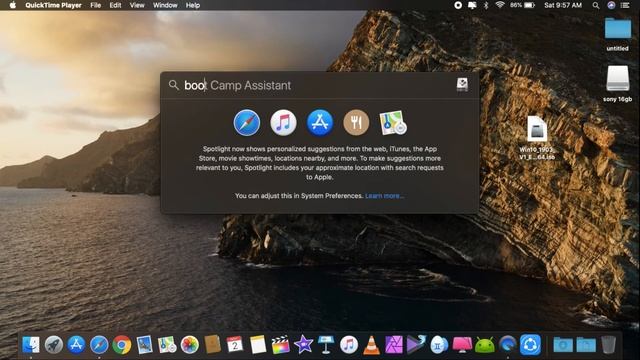Click the magnifier inside the Spotlight bar
This screenshot has width=640, height=360.
(x=173, y=85)
